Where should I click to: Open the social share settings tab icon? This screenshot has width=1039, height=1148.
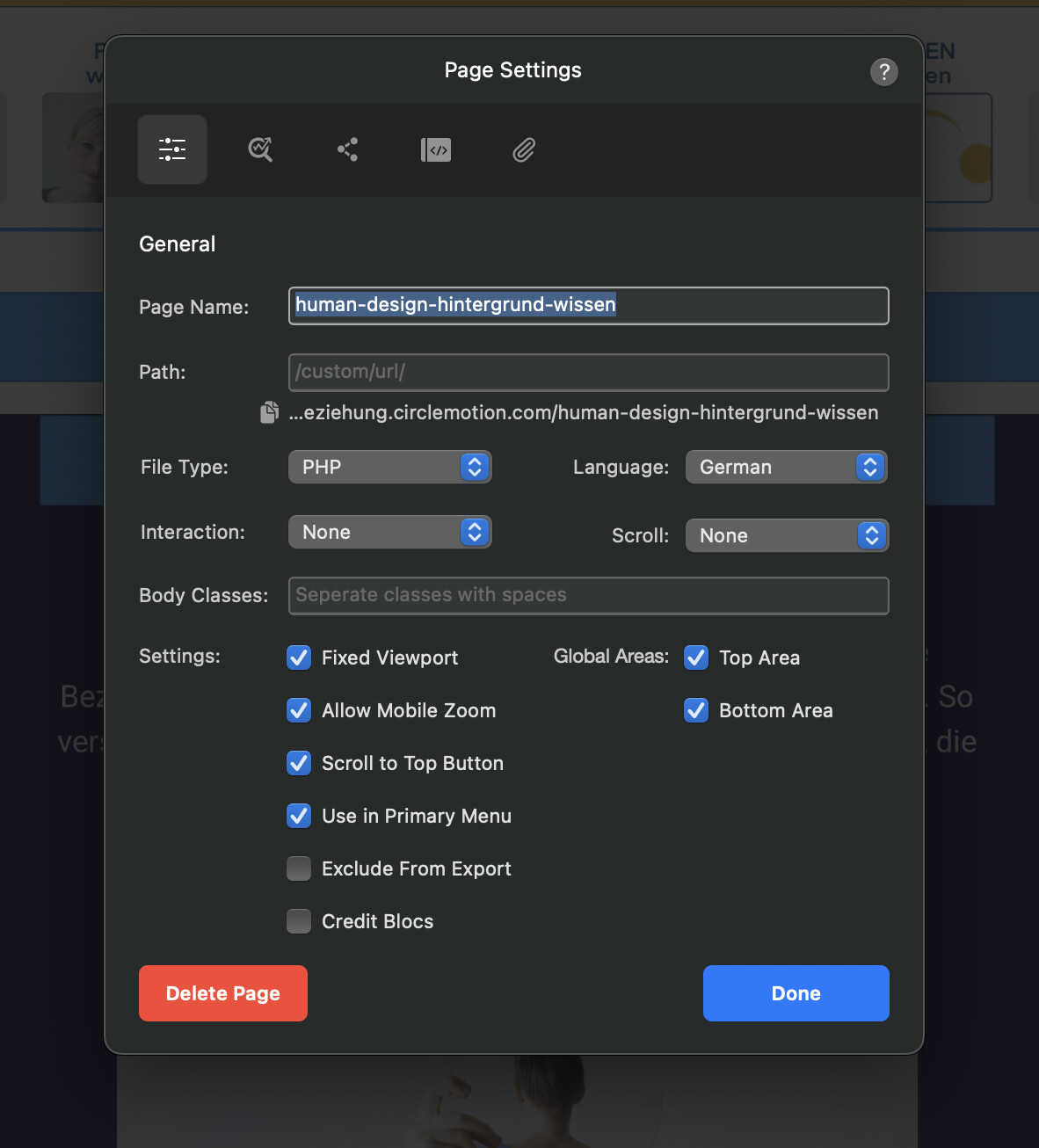[348, 149]
